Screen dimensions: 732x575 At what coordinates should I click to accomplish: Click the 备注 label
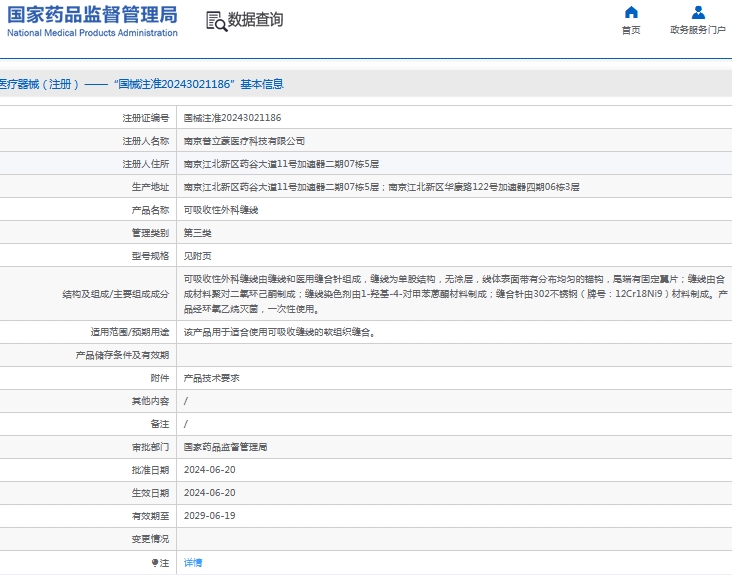[x=160, y=424]
